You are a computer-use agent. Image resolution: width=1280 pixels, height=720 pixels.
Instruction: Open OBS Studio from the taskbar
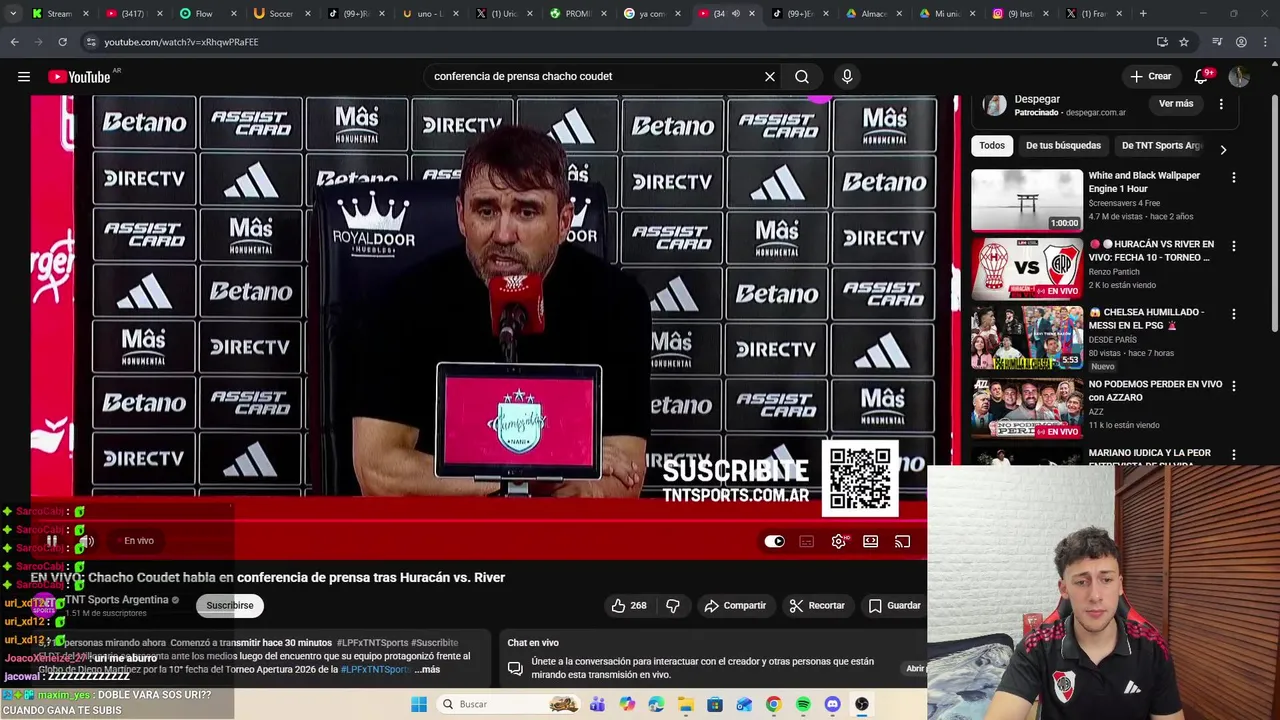(862, 704)
